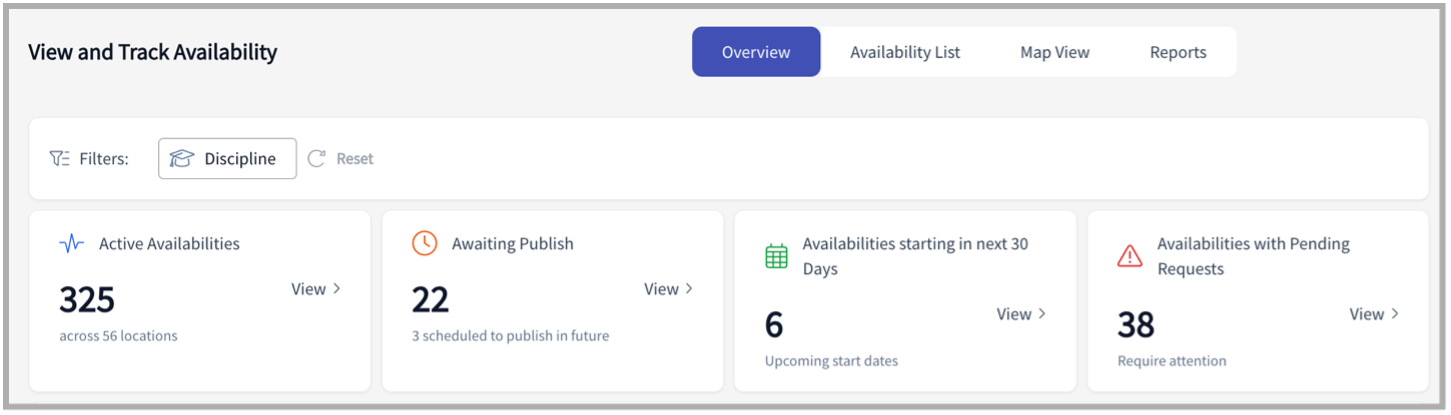Image resolution: width=1451 pixels, height=415 pixels.
Task: Switch to the Overview tab
Action: point(756,52)
